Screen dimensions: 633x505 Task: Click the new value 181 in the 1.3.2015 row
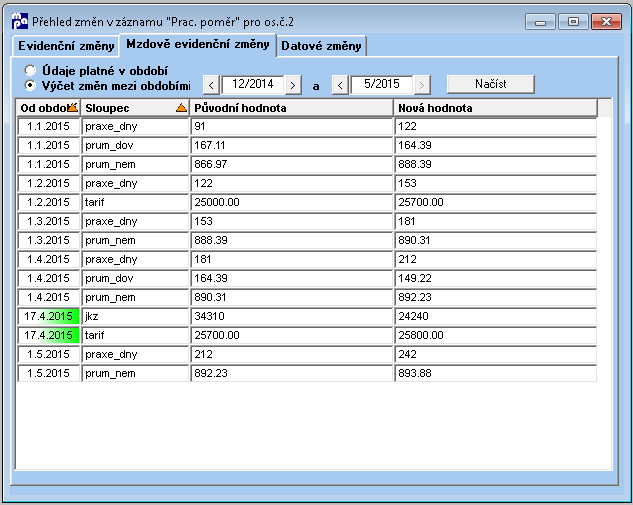pos(495,221)
